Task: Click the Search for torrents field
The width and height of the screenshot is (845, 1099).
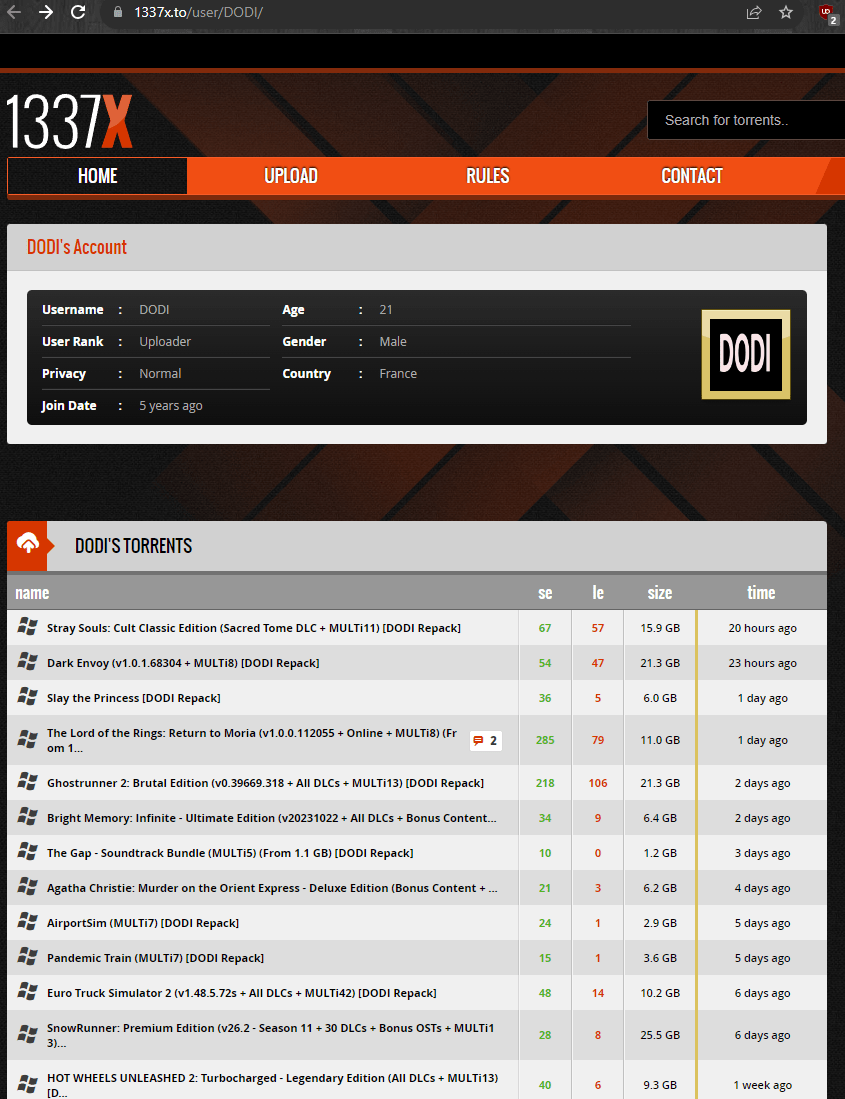Action: [746, 120]
